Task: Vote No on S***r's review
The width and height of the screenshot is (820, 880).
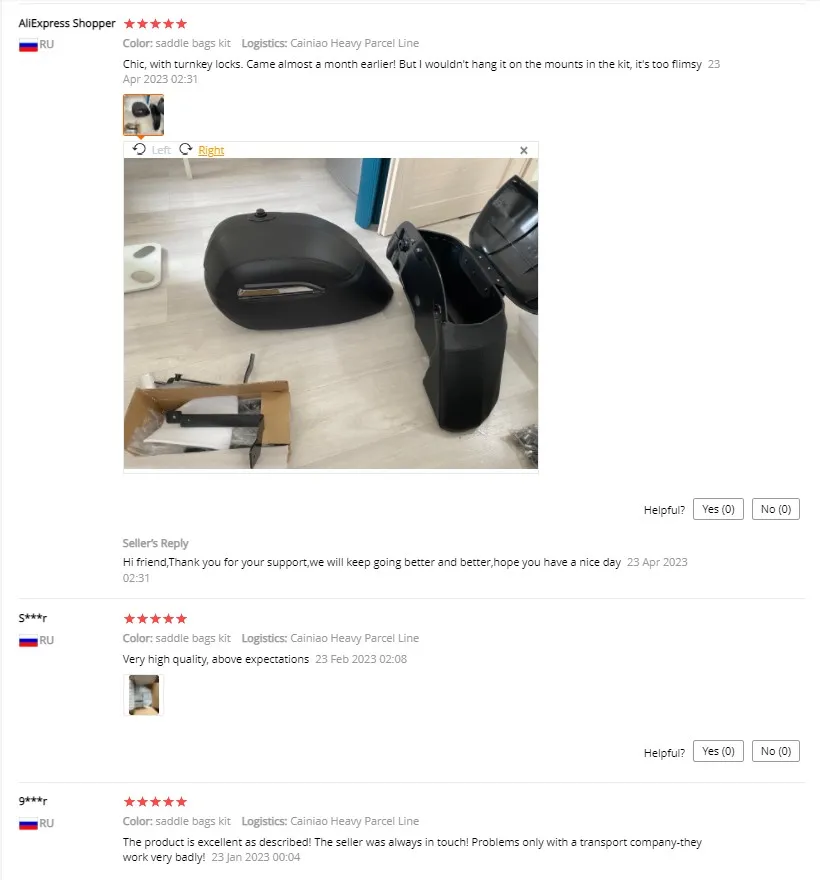Action: pyautogui.click(x=776, y=751)
